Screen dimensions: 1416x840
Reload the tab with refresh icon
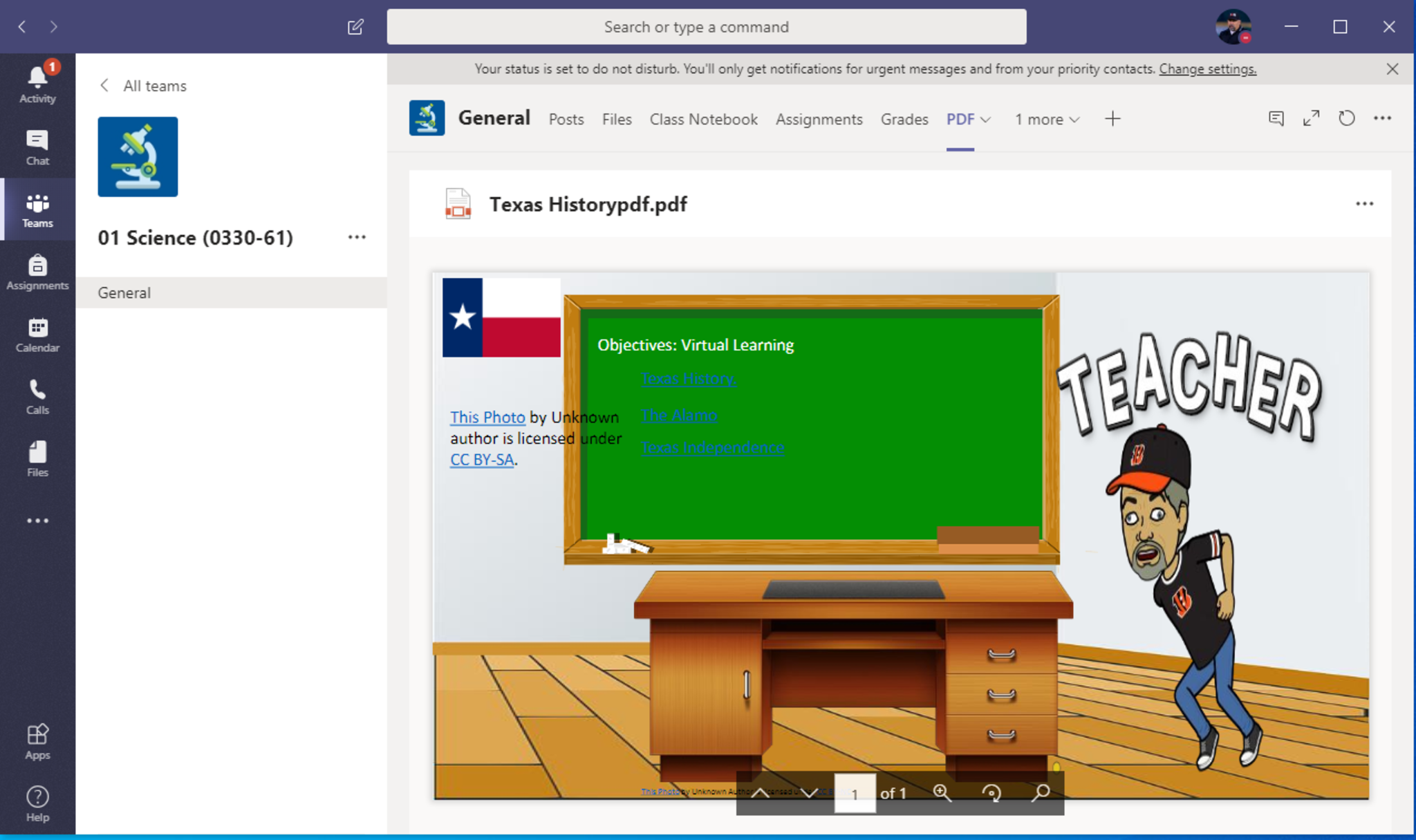pyautogui.click(x=1346, y=118)
